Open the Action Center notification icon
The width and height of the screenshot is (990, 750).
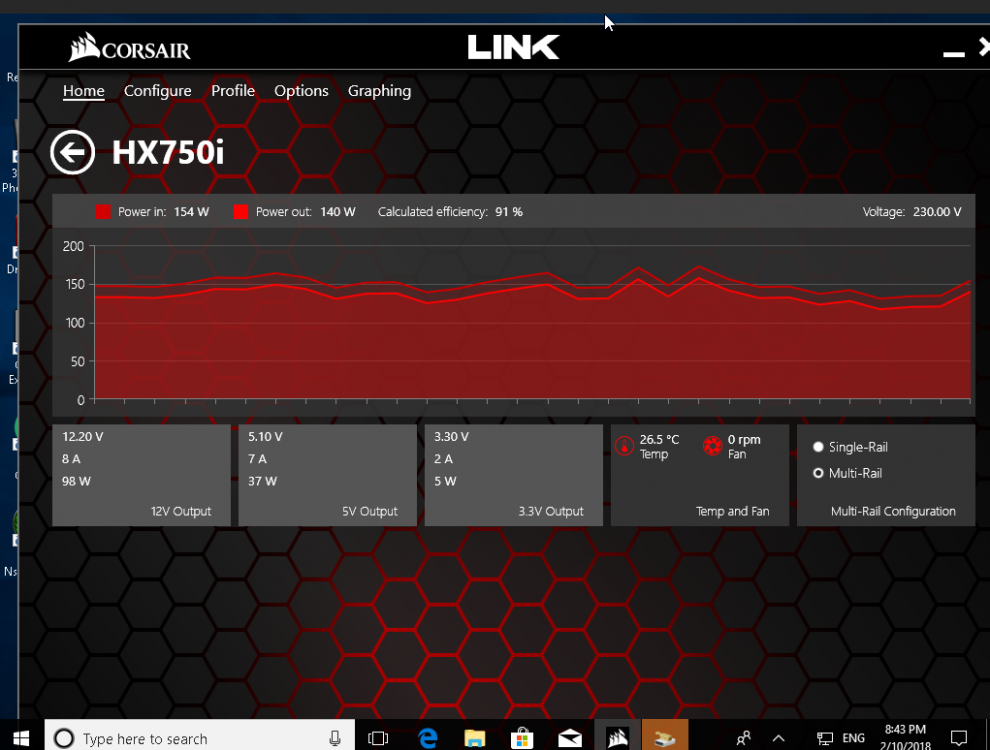point(958,737)
